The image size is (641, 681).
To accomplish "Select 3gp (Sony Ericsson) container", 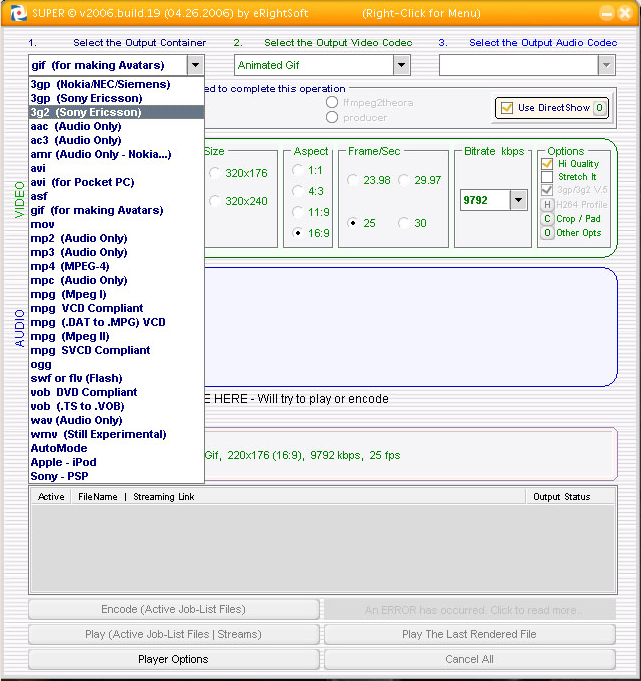I will (x=116, y=98).
